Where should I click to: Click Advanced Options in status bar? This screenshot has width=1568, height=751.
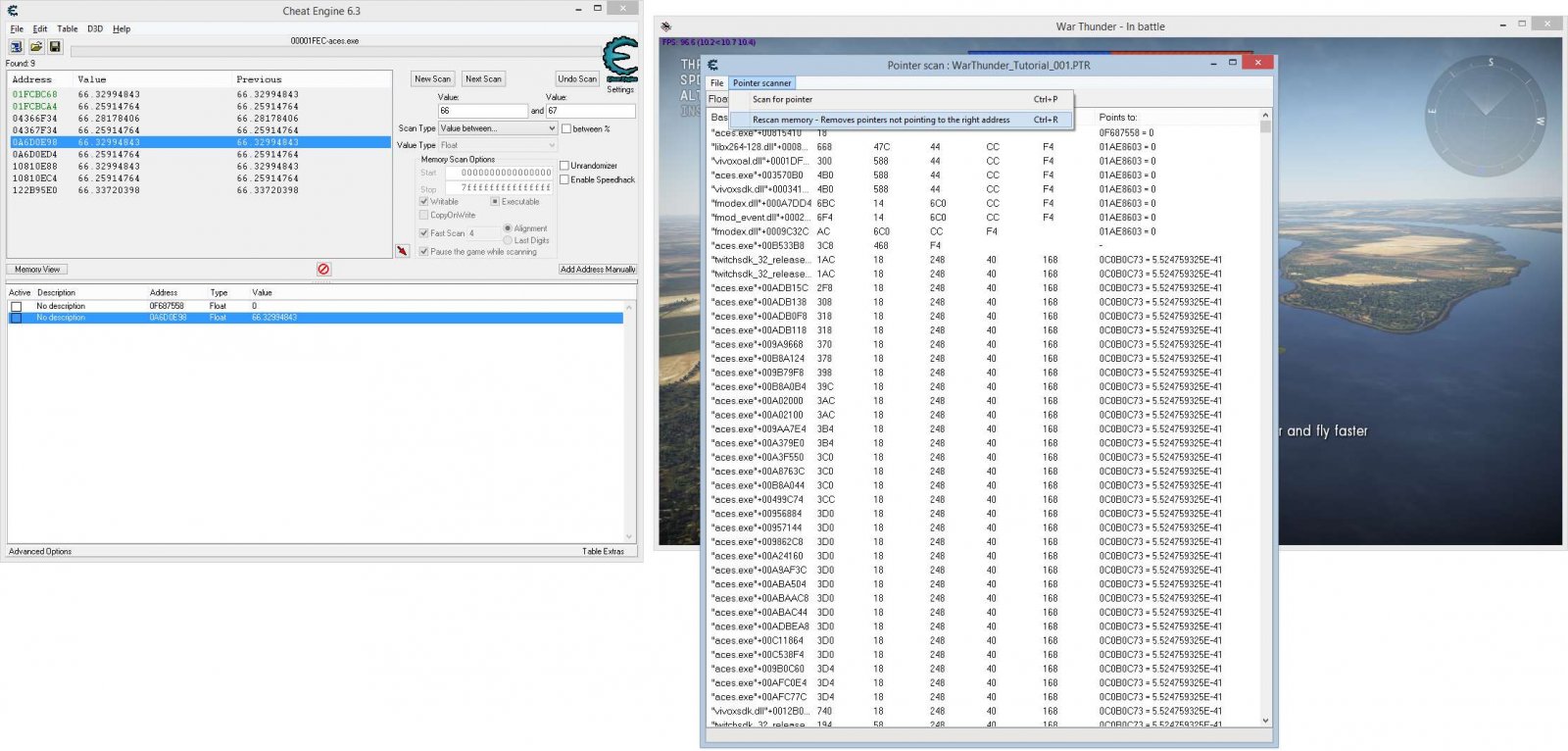click(x=40, y=551)
